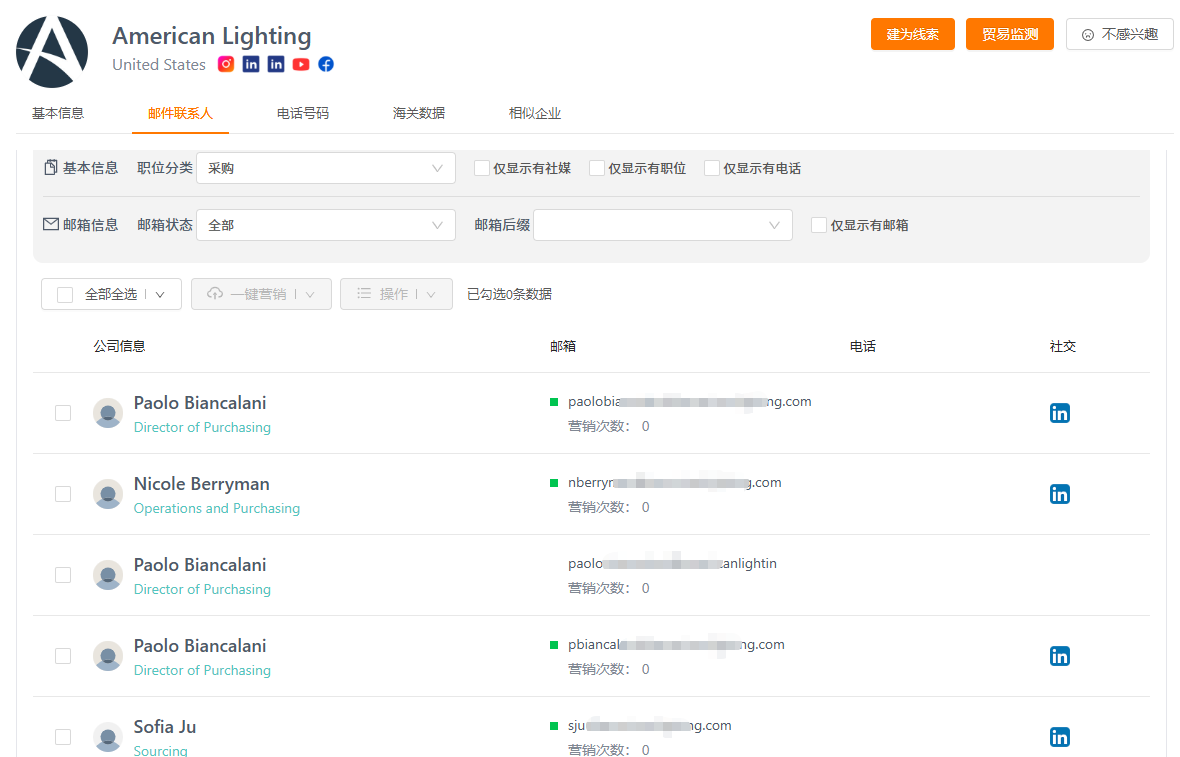Click the Operations and Purchasing job title
The width and height of the screenshot is (1180, 757).
[x=217, y=508]
